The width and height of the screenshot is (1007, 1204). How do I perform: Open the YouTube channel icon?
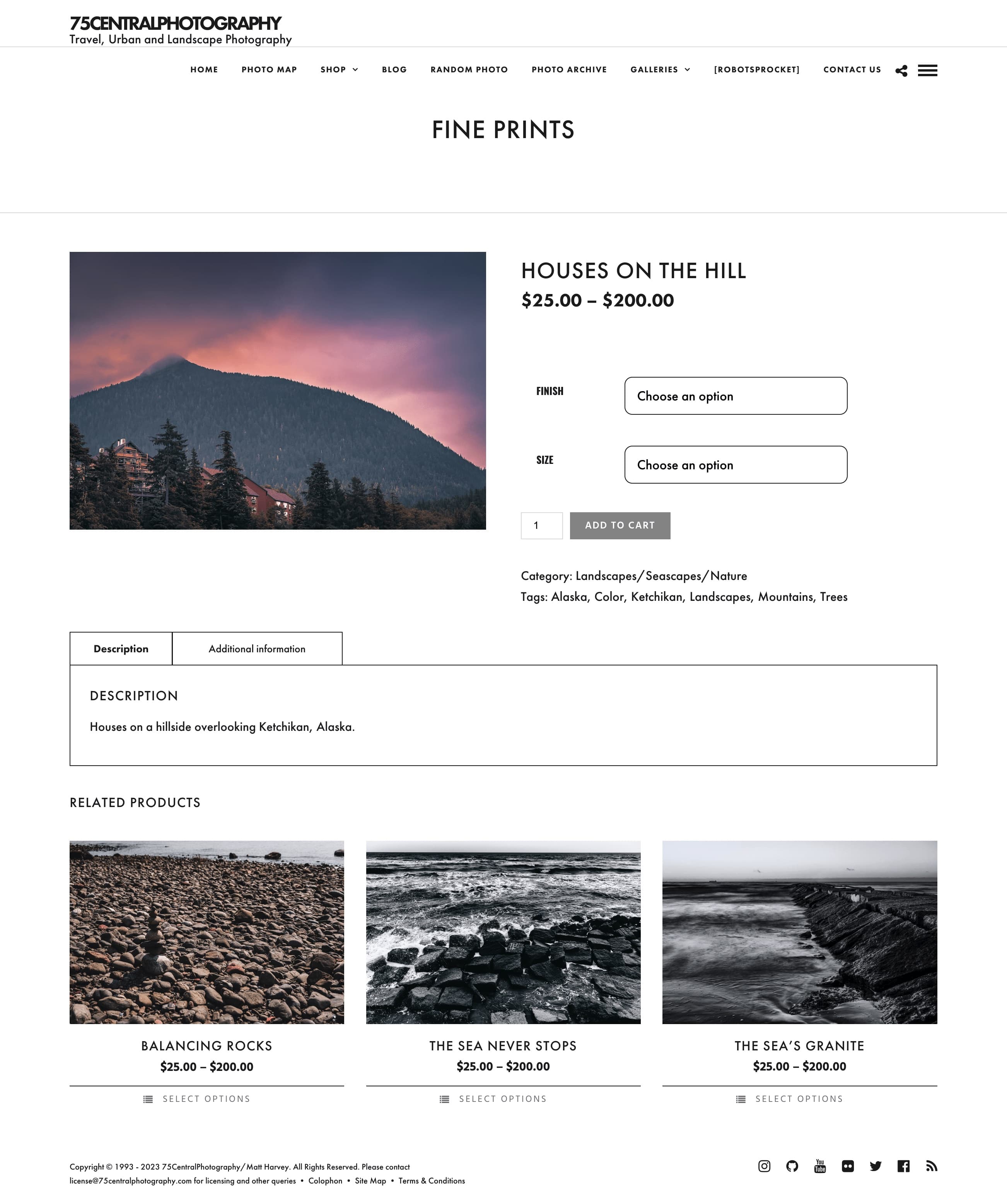820,1166
